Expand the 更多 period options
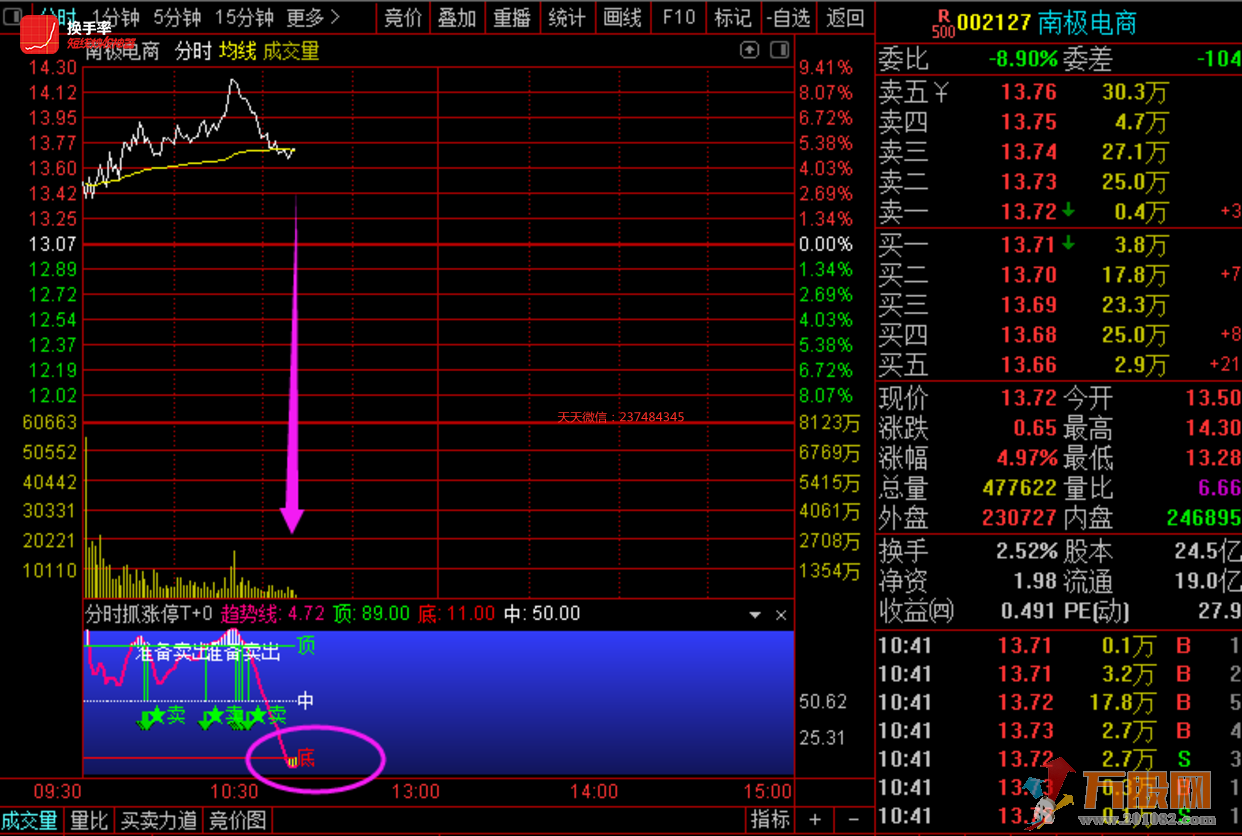 (313, 17)
